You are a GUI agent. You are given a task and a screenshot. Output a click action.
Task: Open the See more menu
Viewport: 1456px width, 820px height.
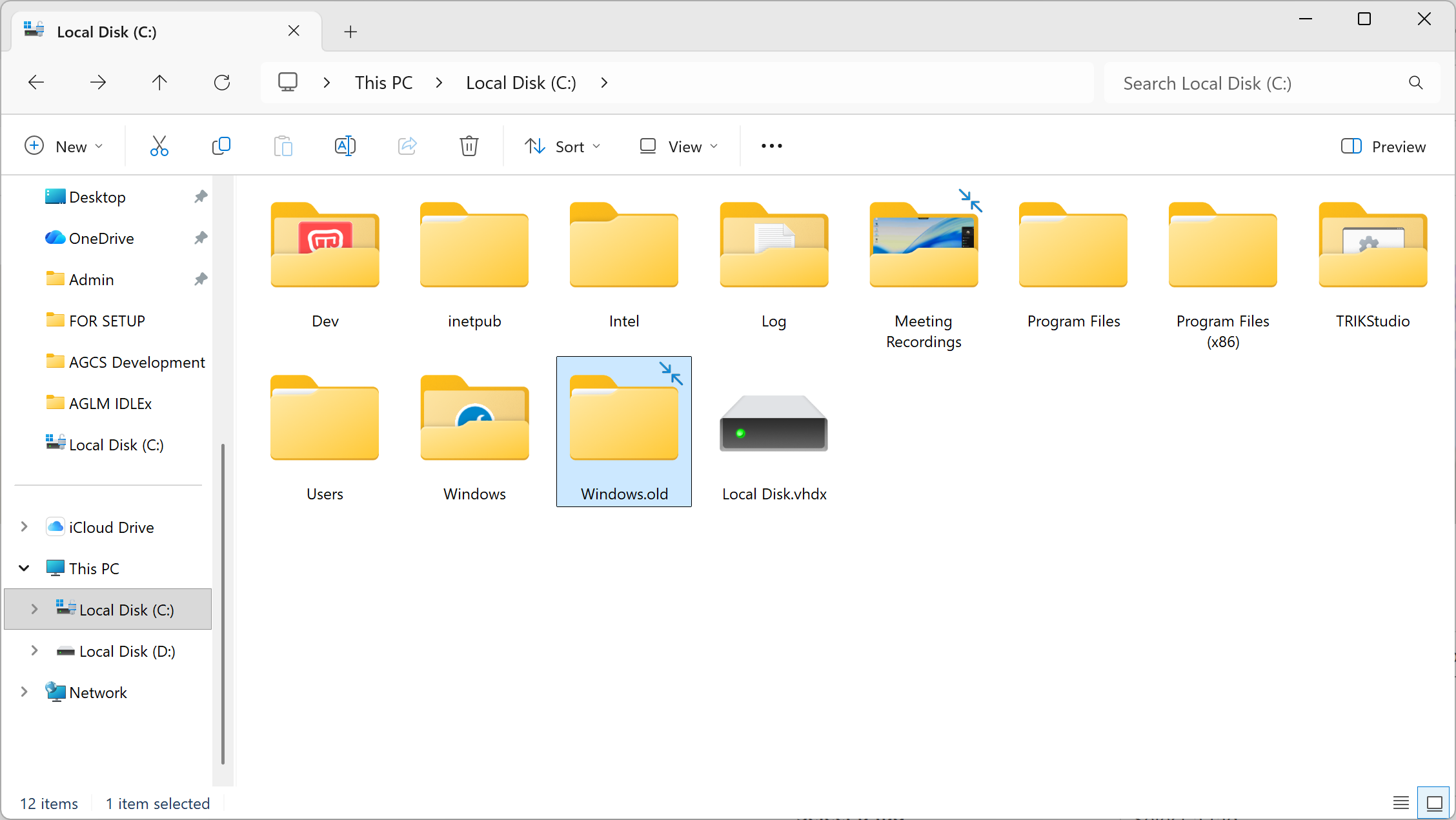pos(771,146)
